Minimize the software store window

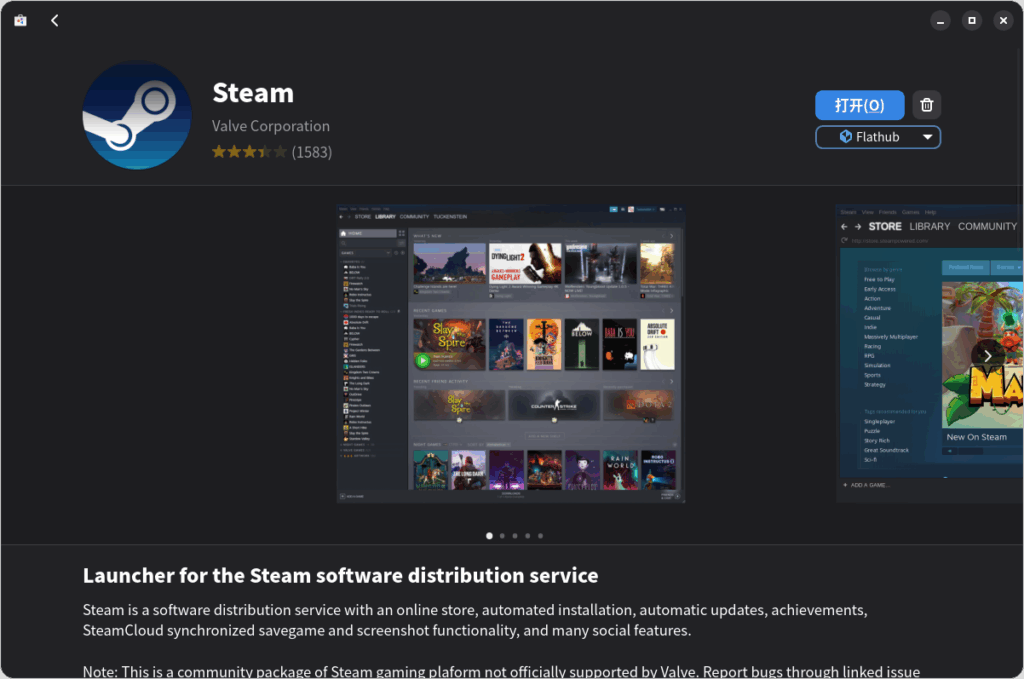coord(940,21)
